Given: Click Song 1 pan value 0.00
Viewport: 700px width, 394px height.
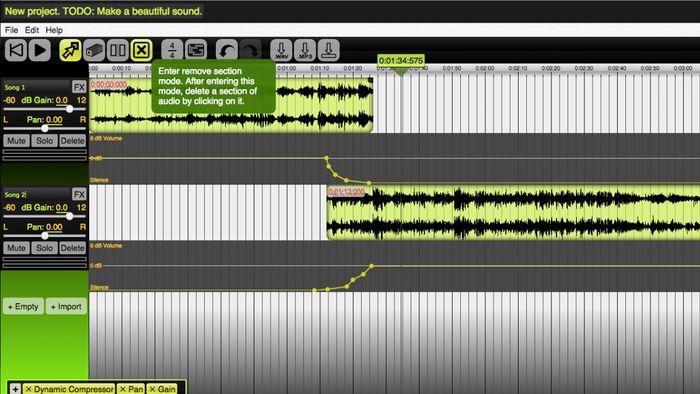Looking at the screenshot, I should coord(54,120).
